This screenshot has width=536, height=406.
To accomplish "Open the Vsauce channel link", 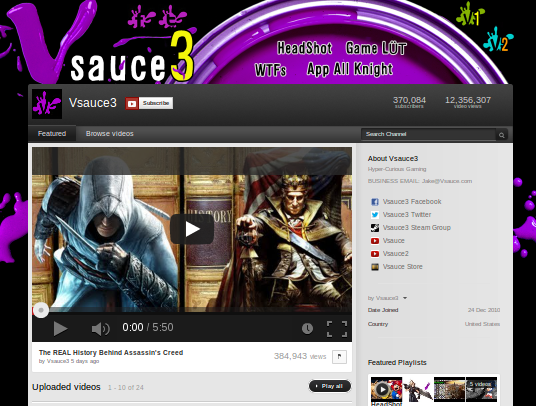I will pos(393,241).
